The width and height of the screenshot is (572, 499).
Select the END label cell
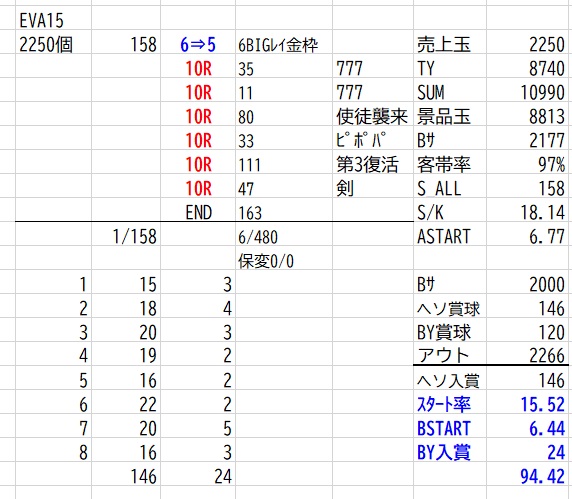pos(198,213)
